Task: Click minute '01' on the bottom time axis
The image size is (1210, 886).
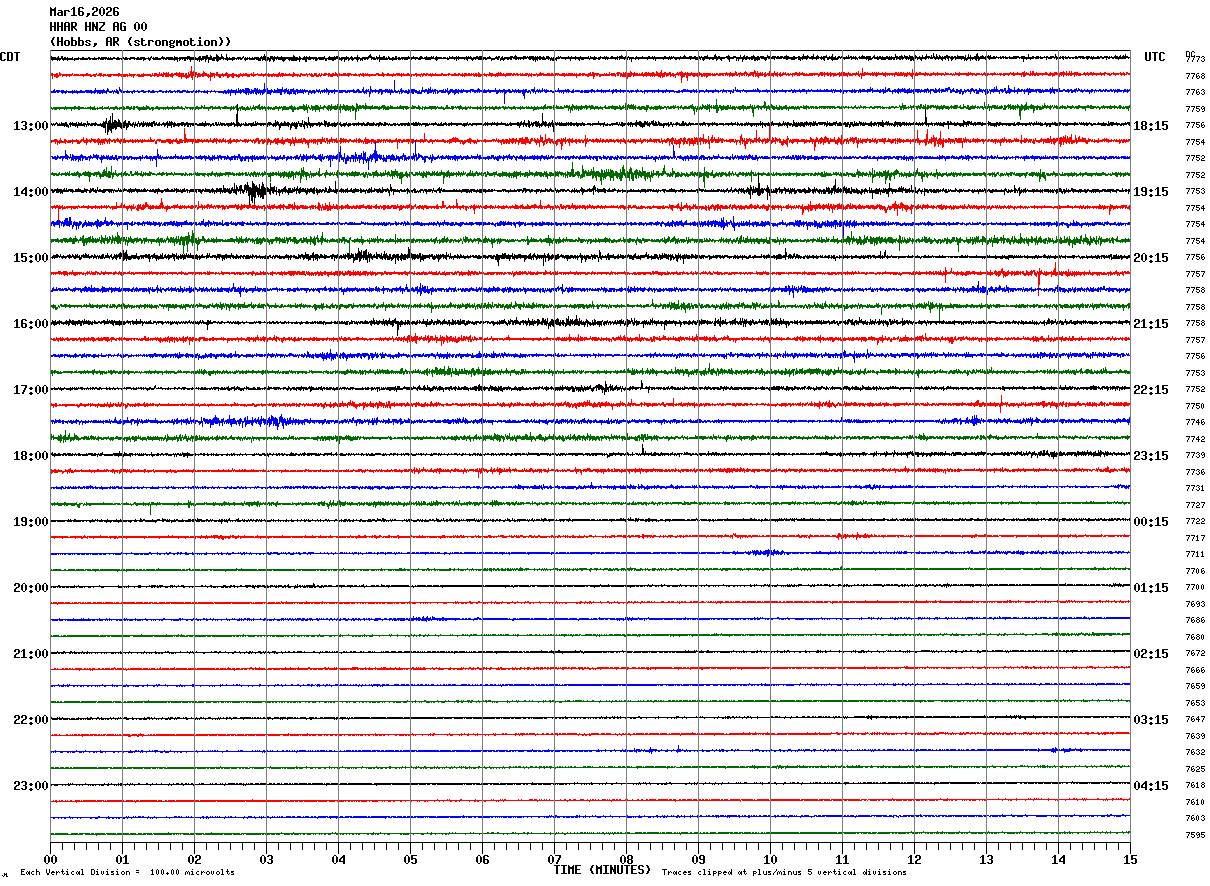Action: point(122,860)
